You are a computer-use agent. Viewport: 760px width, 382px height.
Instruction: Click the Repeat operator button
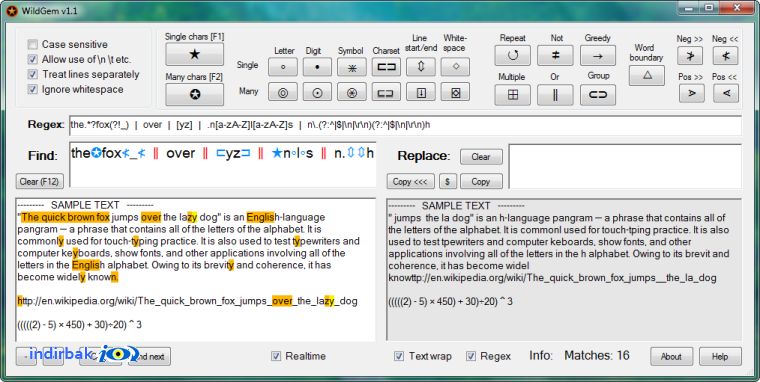tap(512, 56)
